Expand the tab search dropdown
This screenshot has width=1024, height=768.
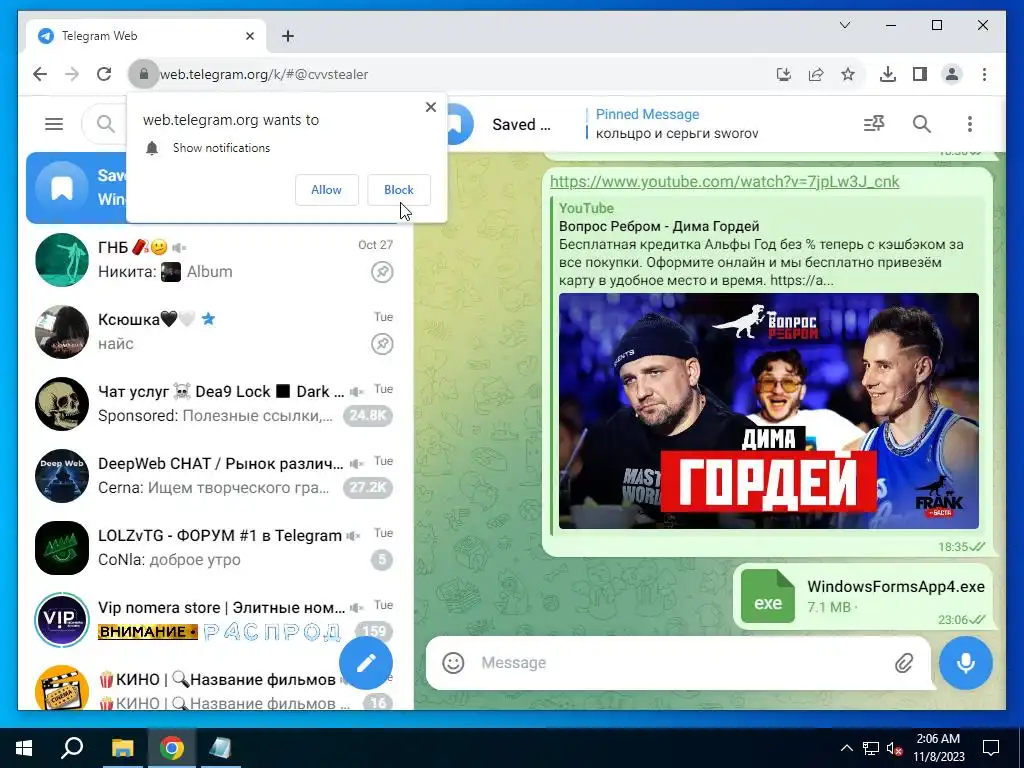(x=844, y=25)
